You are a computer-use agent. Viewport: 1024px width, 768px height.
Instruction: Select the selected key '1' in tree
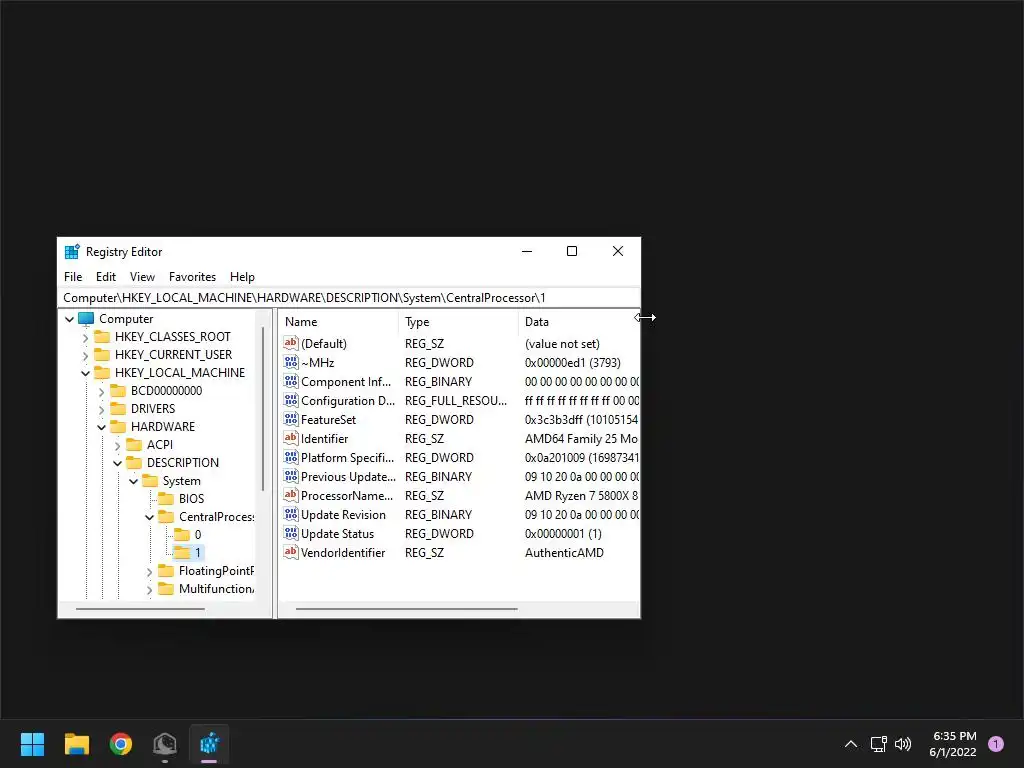click(190, 553)
